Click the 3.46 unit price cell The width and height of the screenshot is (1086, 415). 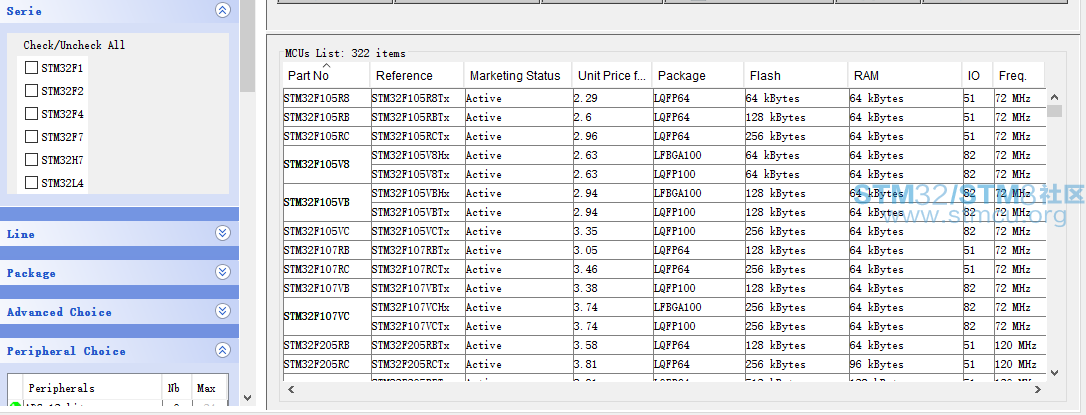612,269
